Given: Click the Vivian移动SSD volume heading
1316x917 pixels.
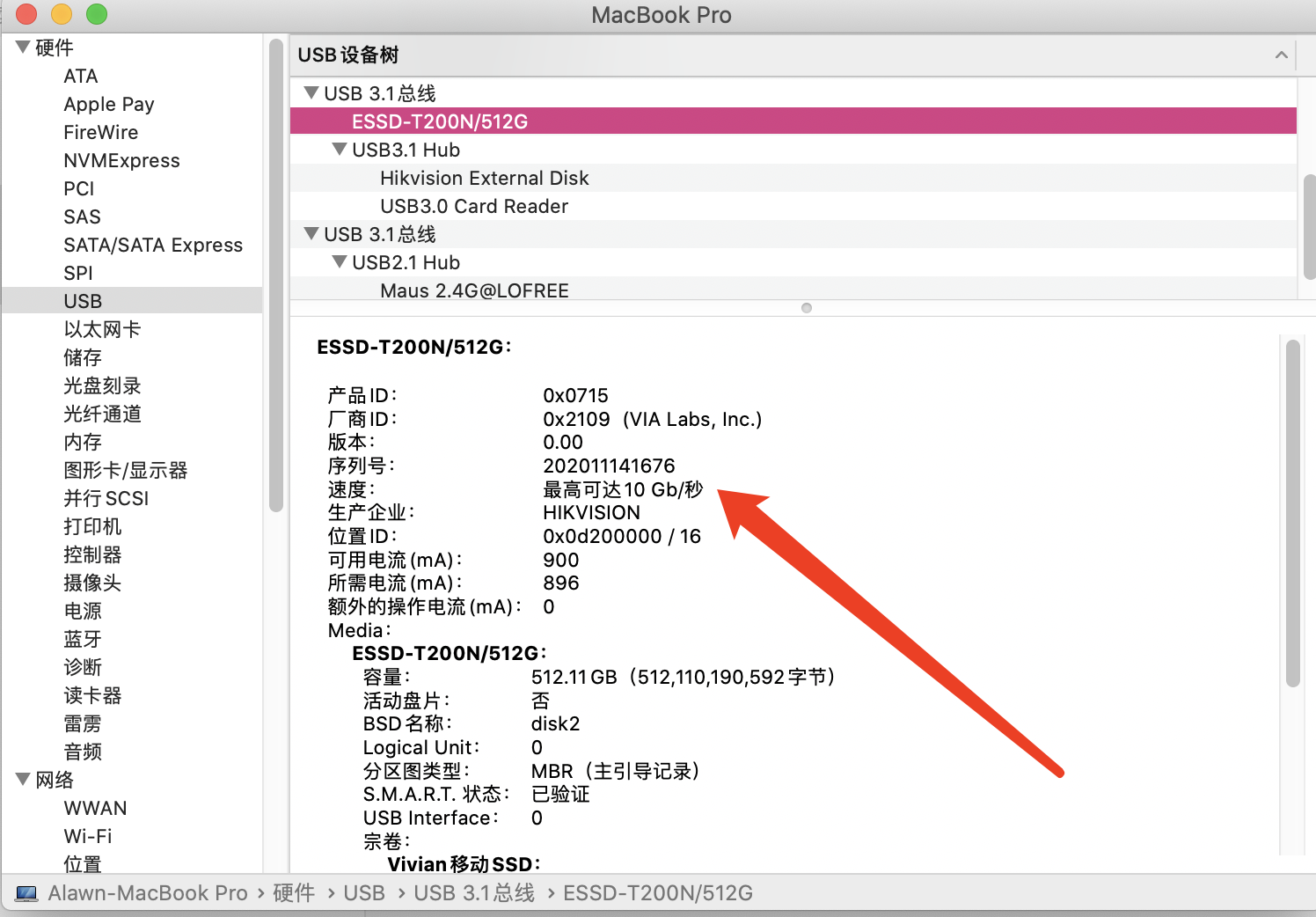Looking at the screenshot, I should pyautogui.click(x=464, y=864).
